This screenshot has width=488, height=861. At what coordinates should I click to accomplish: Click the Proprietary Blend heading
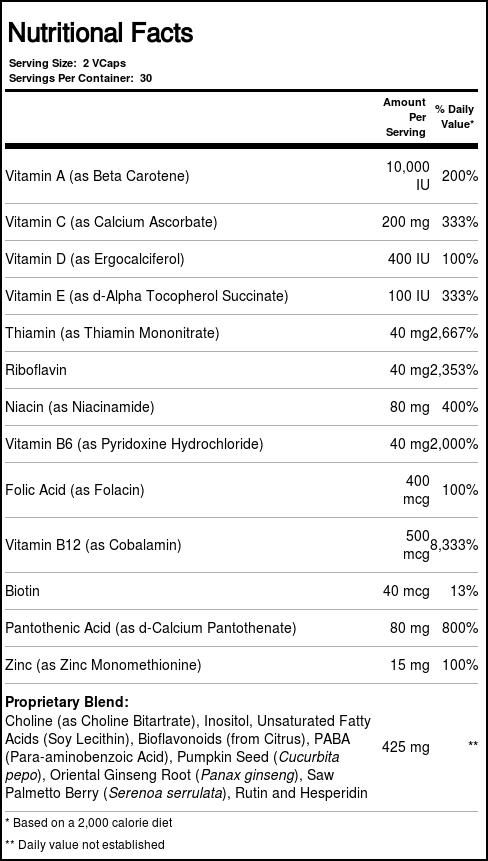pyautogui.click(x=67, y=702)
